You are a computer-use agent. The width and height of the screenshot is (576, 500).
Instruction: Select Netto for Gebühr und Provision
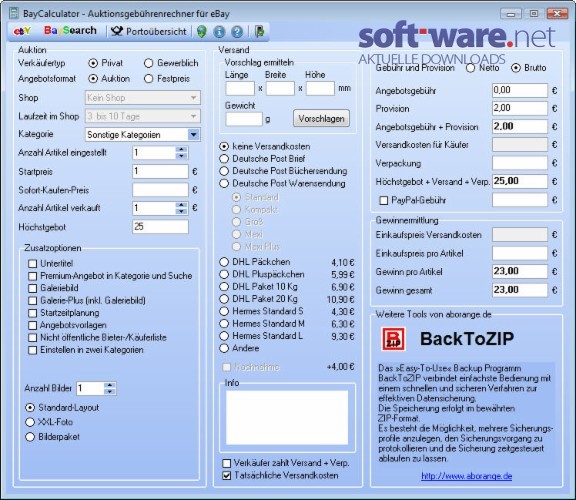[470, 68]
